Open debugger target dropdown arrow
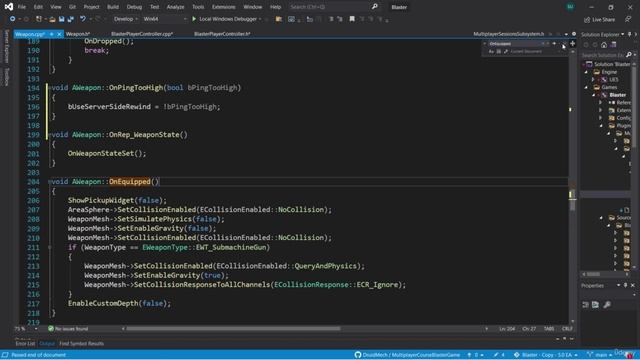This screenshot has height=360, width=640. [260, 19]
